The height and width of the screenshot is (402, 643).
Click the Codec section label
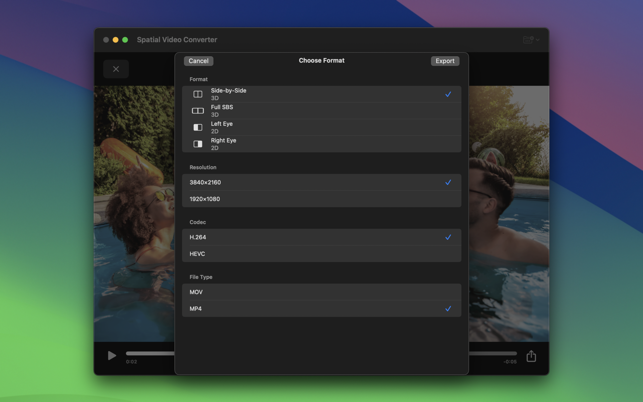tap(198, 222)
